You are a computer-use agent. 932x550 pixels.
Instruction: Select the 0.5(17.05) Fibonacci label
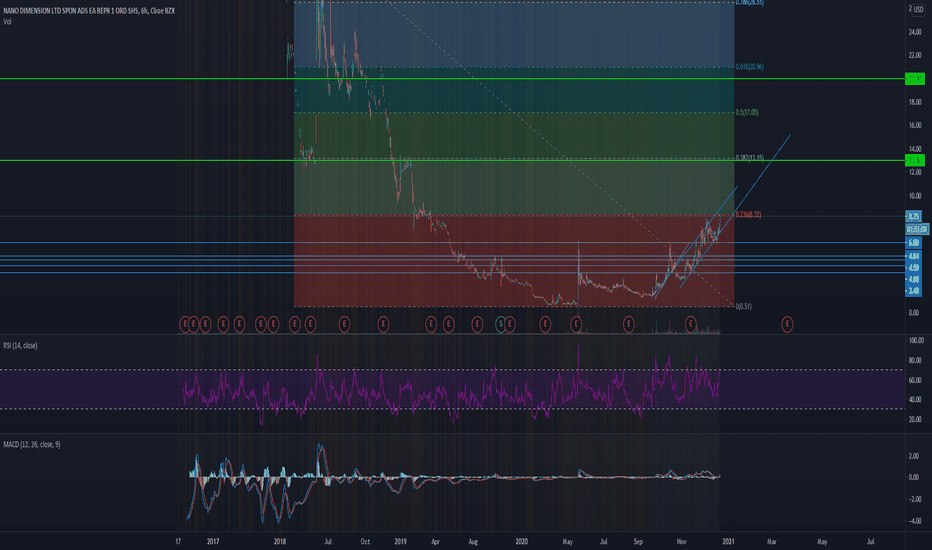pyautogui.click(x=747, y=112)
